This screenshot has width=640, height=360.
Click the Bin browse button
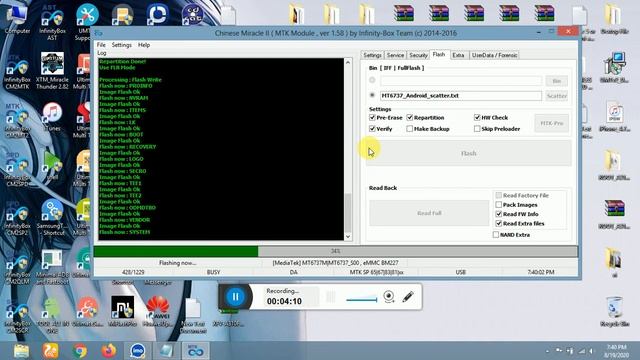[557, 81]
